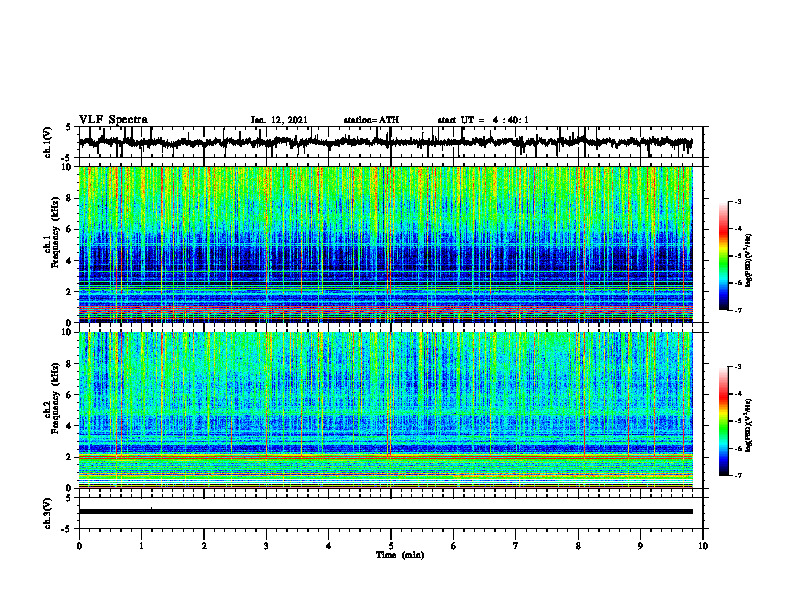The width and height of the screenshot is (792, 612).
Task: Click the ch.2 frequency spectrogram panel
Action: [385, 410]
